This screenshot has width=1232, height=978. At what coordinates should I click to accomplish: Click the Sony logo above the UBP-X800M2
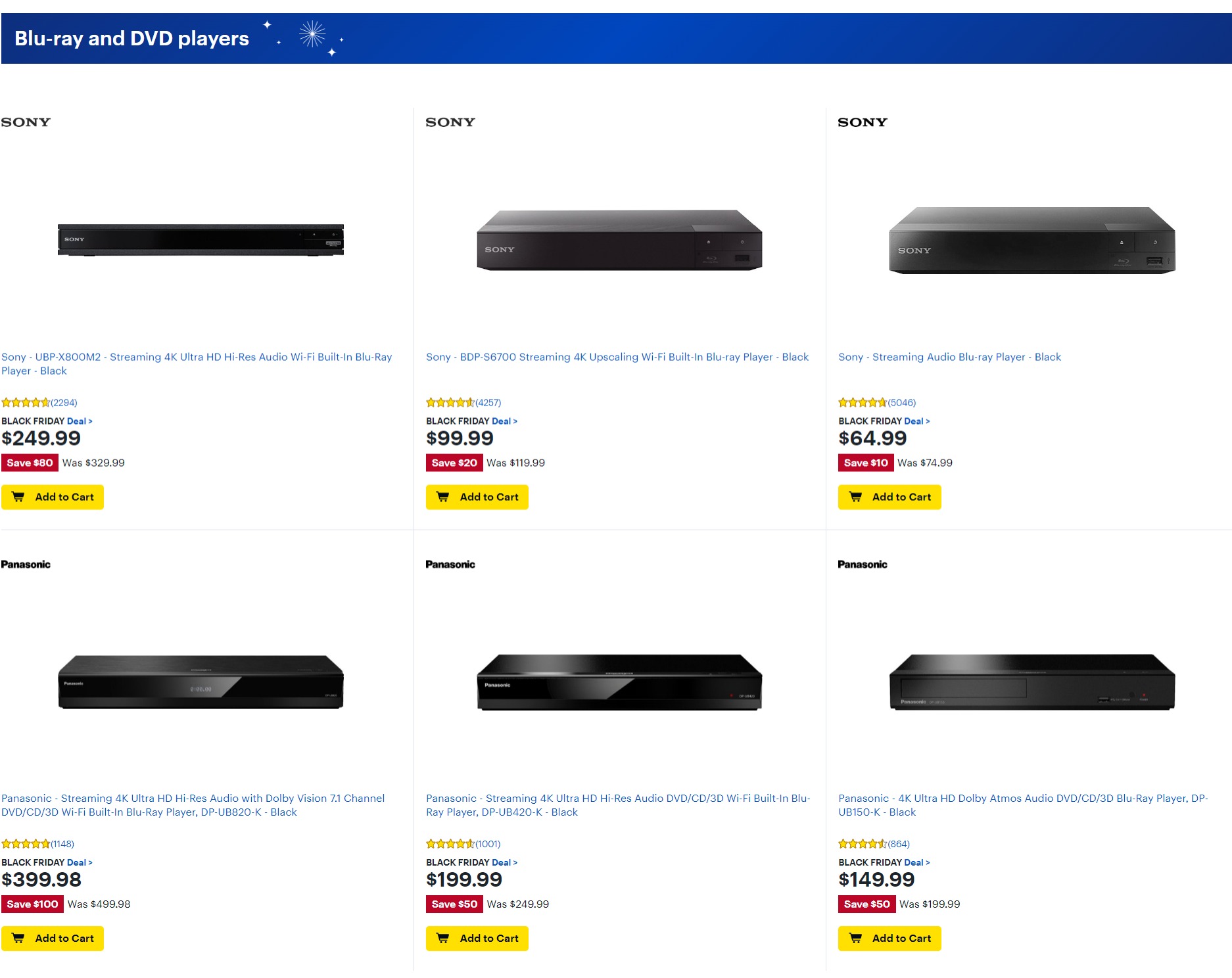point(26,122)
